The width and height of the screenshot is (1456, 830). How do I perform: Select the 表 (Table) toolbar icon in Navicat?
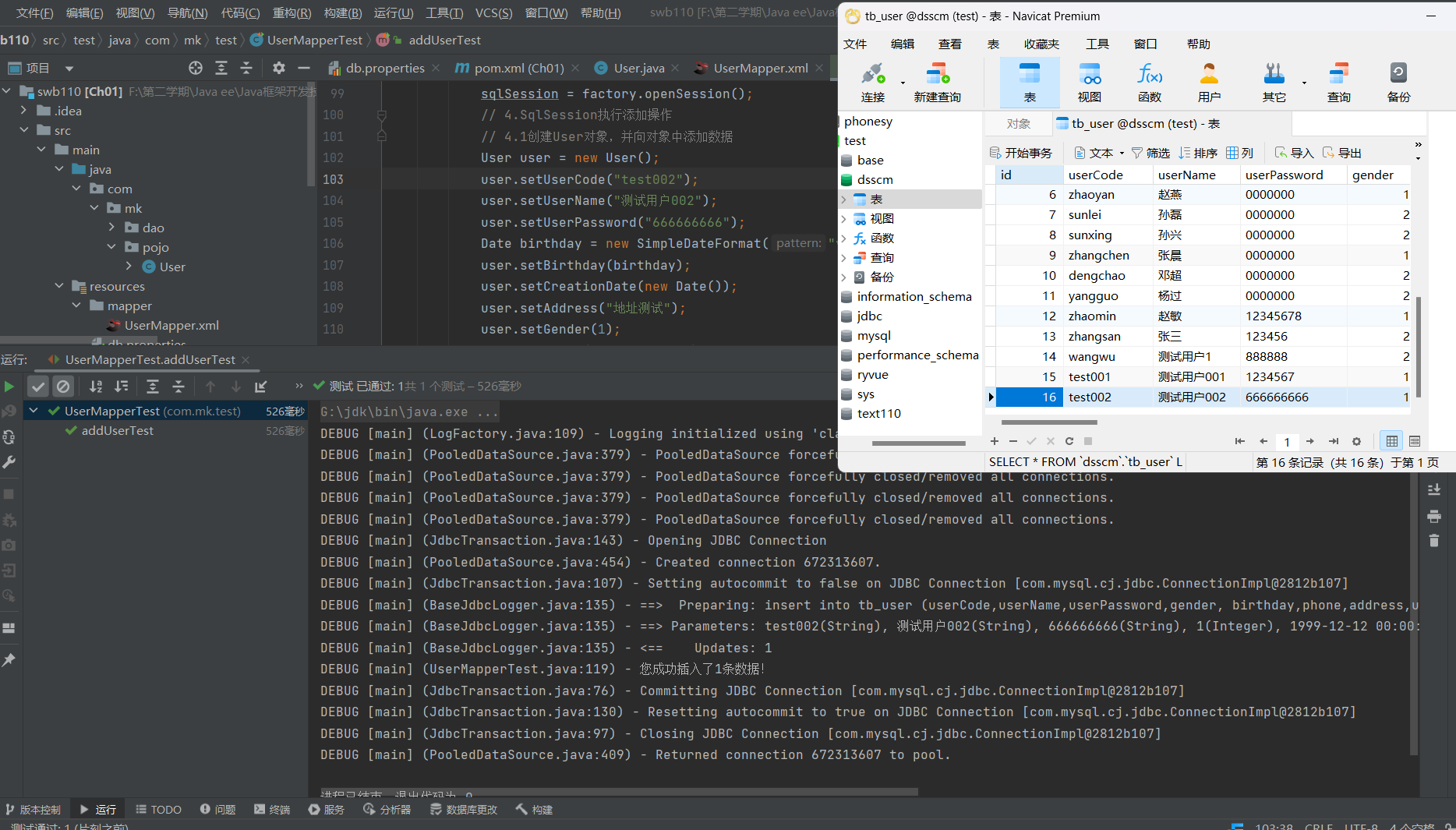pyautogui.click(x=1030, y=83)
